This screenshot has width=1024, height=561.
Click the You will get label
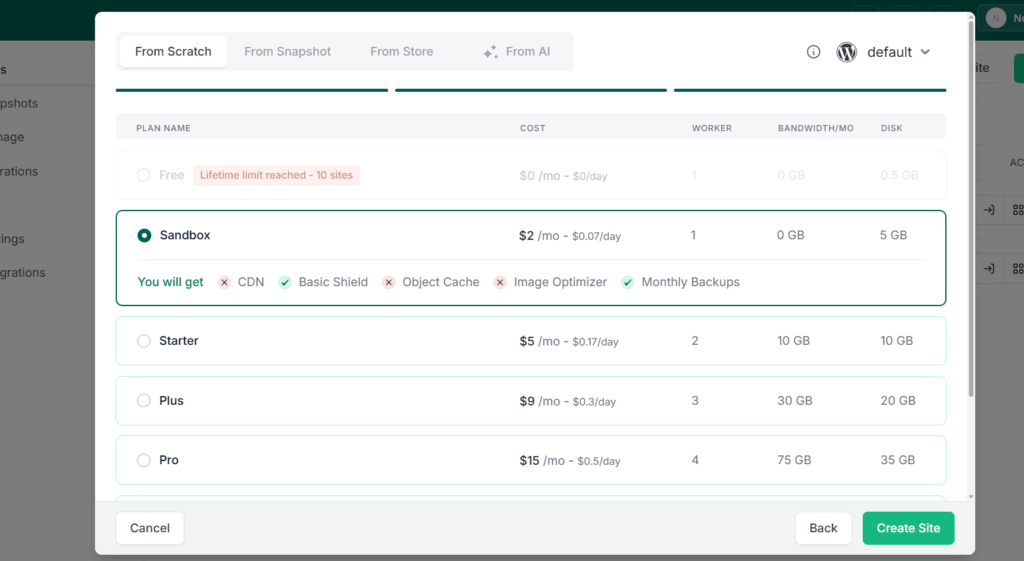(x=170, y=282)
